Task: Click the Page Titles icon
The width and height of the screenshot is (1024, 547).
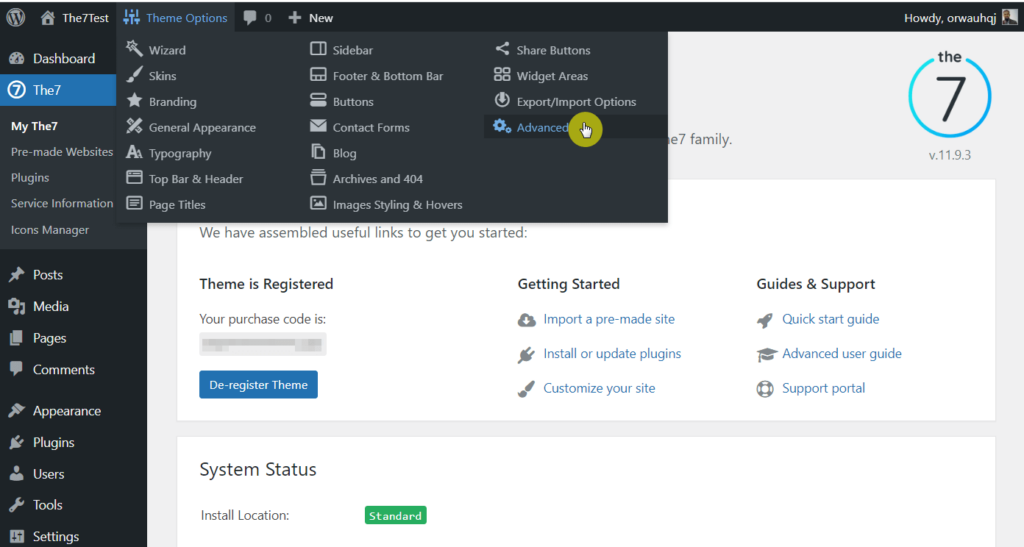Action: (134, 203)
